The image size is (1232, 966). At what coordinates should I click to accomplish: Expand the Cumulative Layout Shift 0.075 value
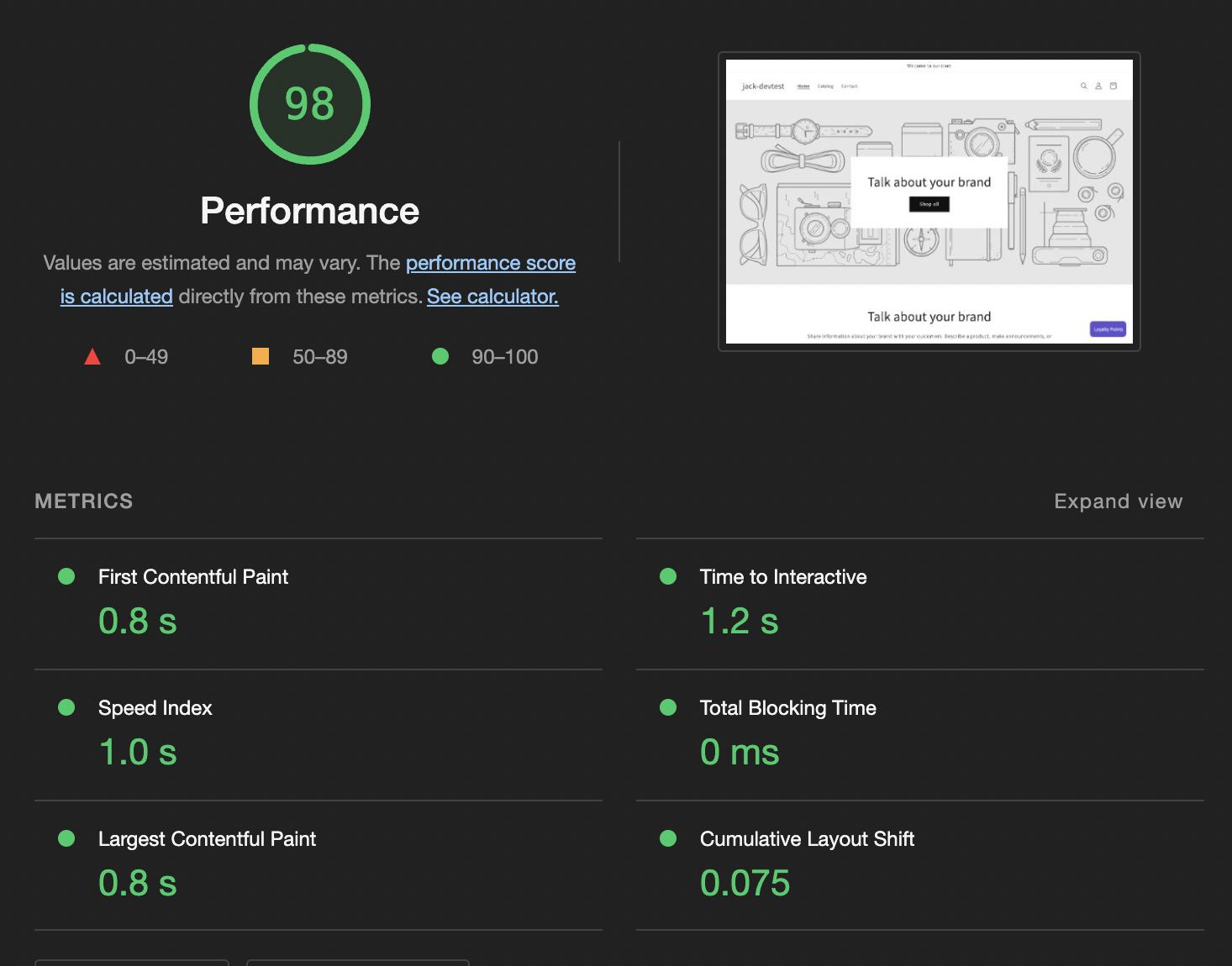pos(745,884)
